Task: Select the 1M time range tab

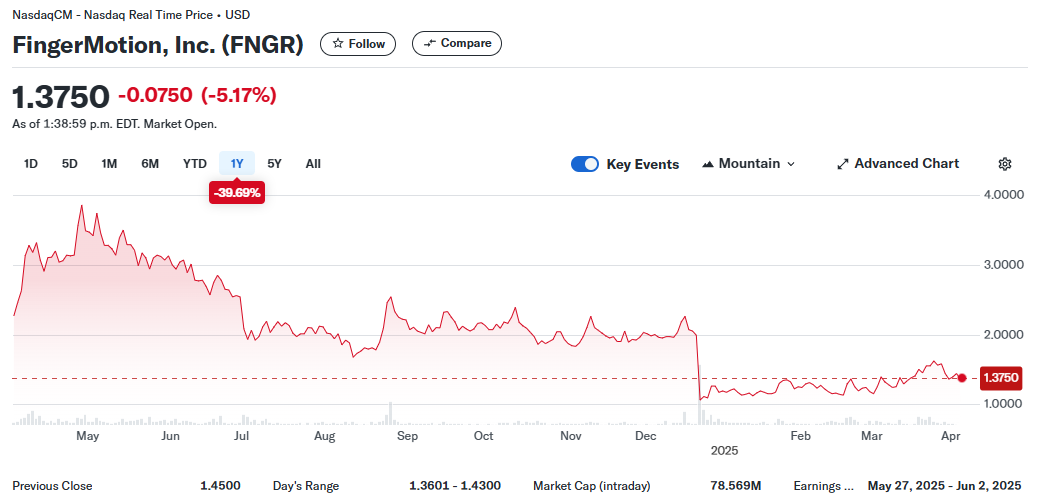Action: (110, 164)
